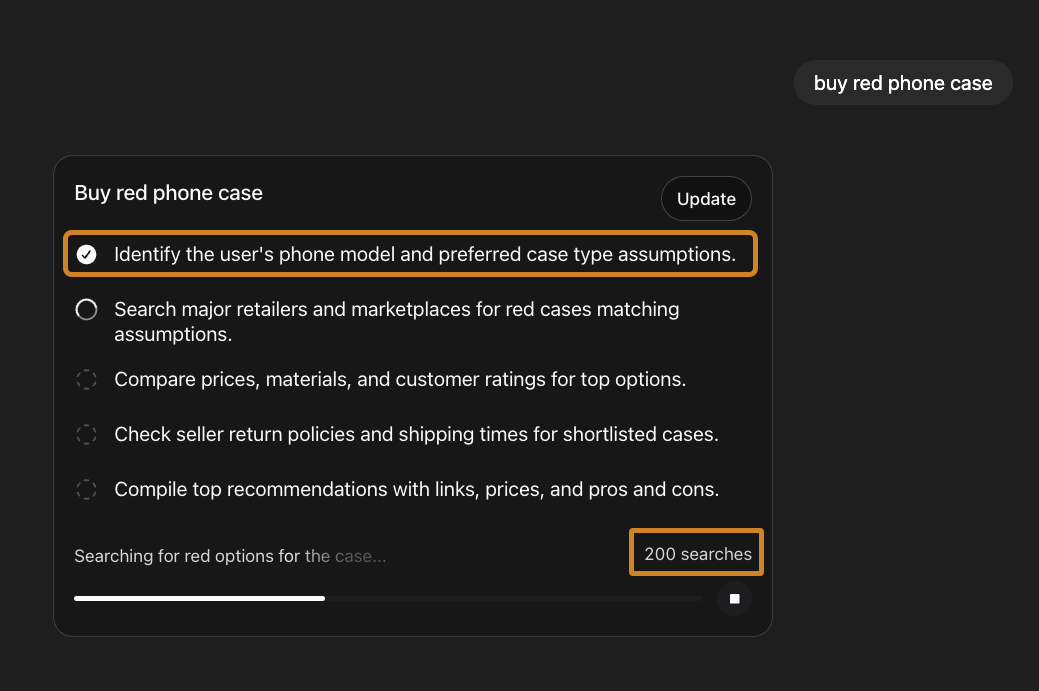1039x691 pixels.
Task: Click the task progress bar
Action: (388, 598)
